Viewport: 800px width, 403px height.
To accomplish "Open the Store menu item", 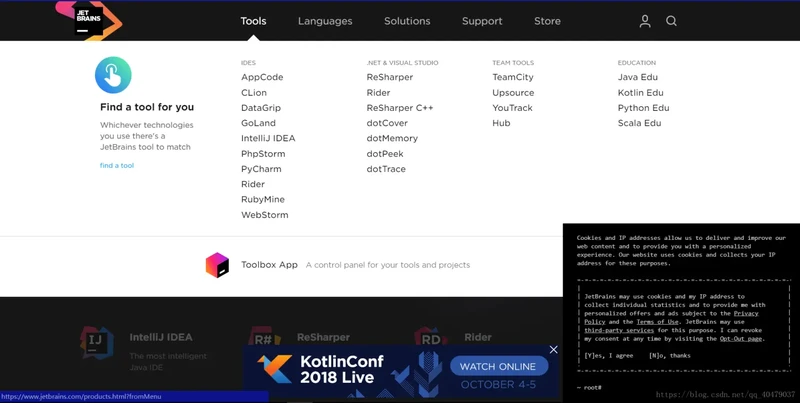I will point(547,21).
